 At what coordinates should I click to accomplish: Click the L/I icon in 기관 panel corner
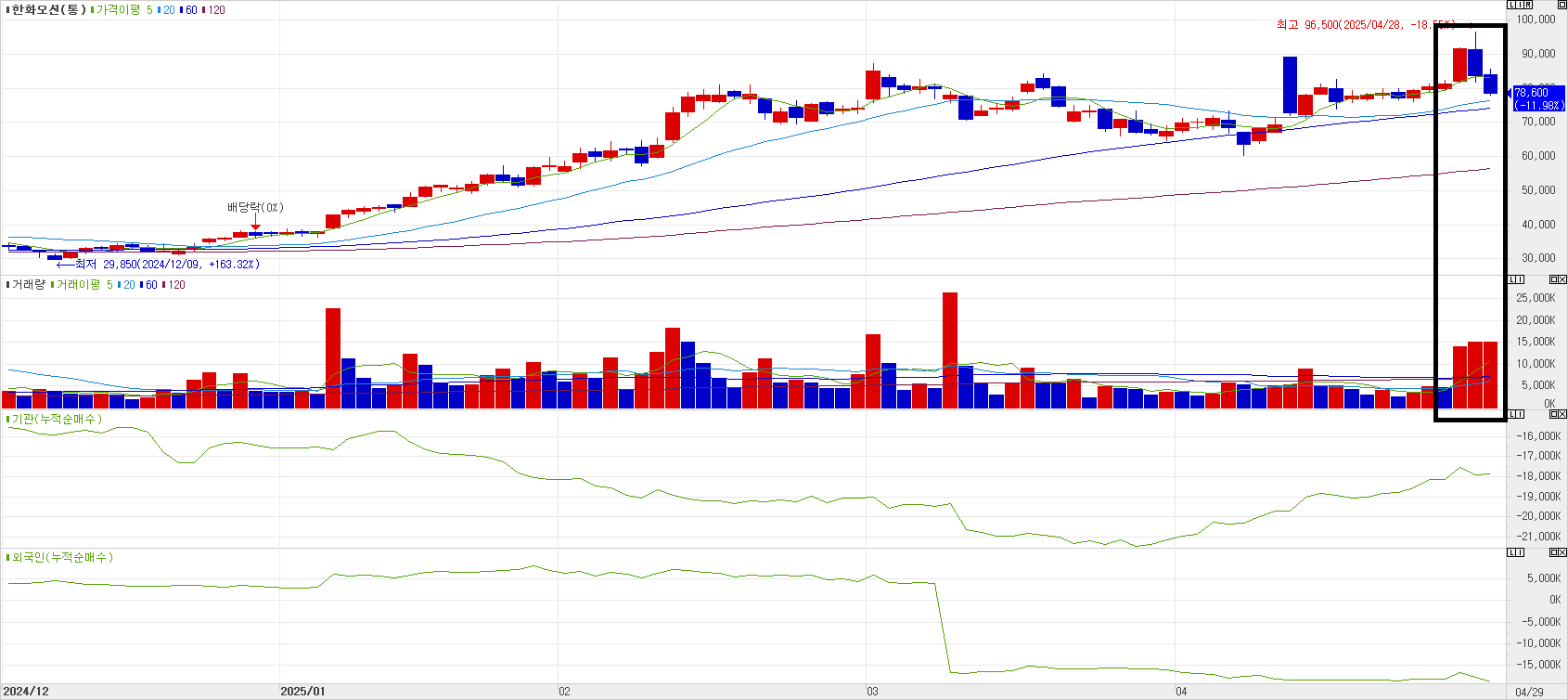[x=1516, y=413]
